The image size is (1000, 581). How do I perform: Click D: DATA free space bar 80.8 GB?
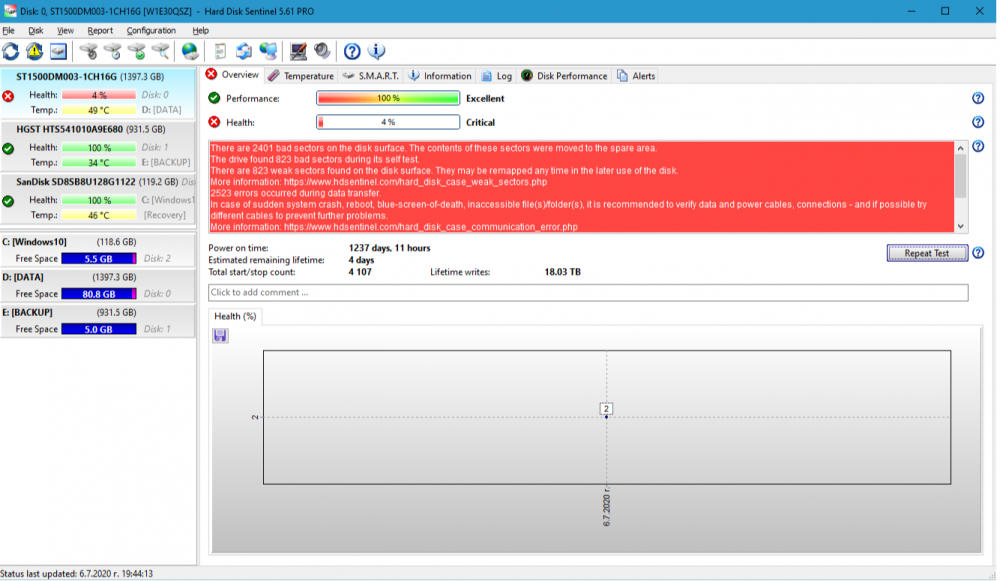(99, 294)
